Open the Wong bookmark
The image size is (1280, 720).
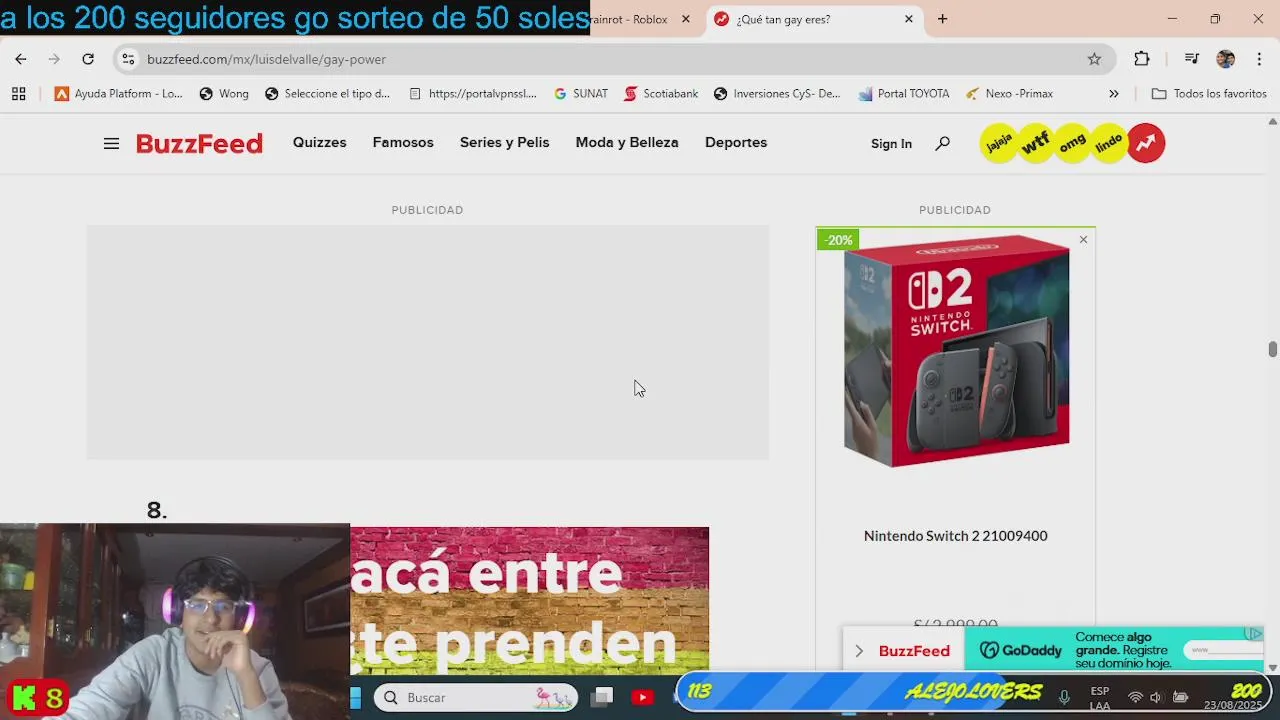tap(224, 93)
